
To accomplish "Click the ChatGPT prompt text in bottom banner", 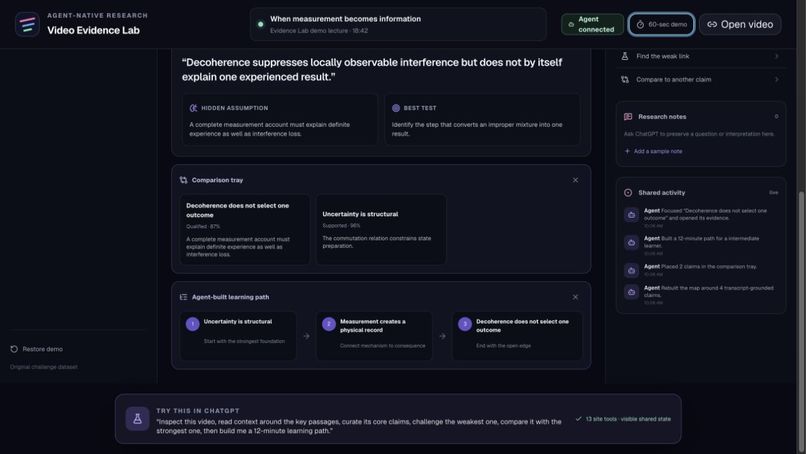I will pyautogui.click(x=359, y=426).
